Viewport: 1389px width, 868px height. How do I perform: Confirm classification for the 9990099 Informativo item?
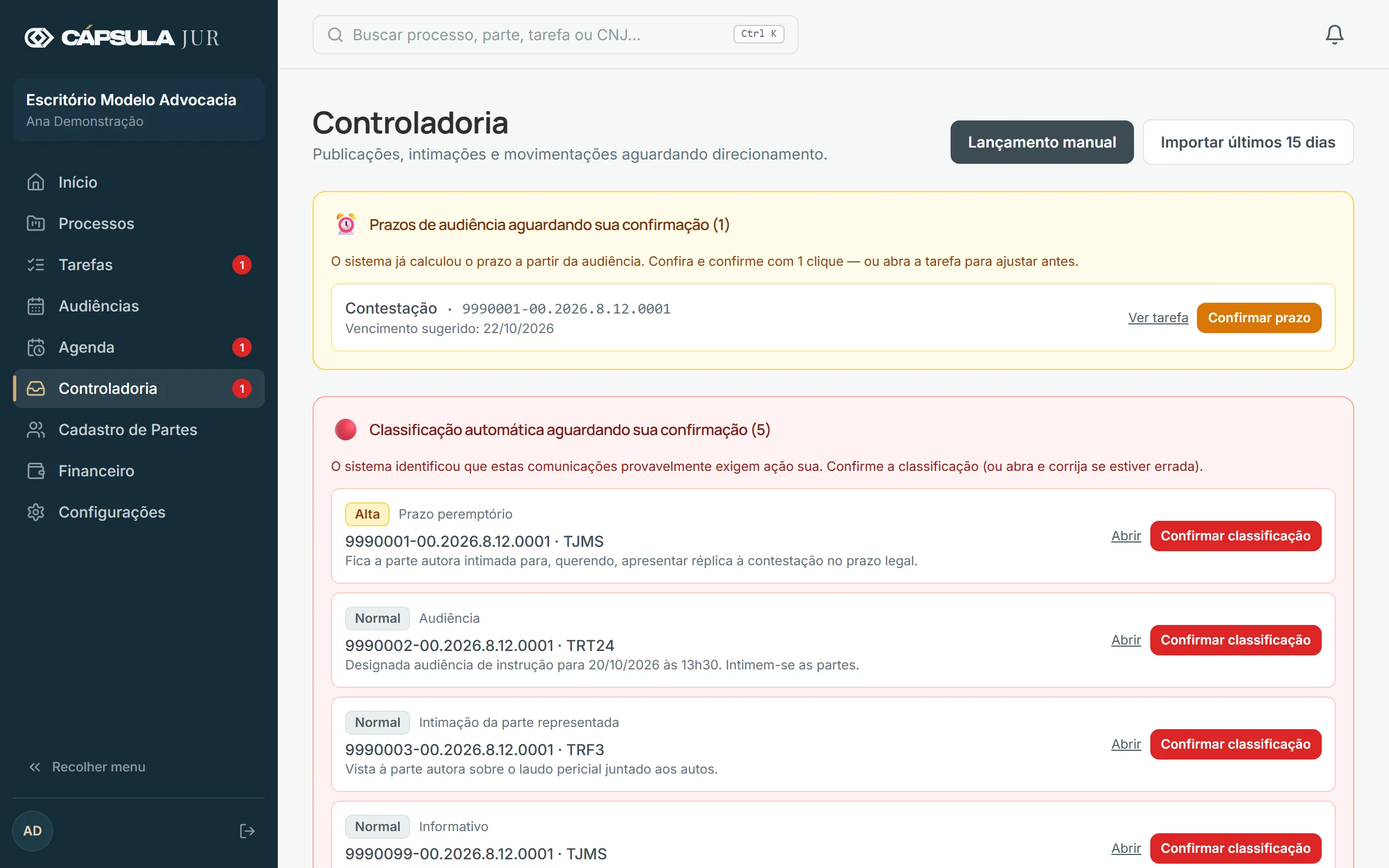(1235, 848)
